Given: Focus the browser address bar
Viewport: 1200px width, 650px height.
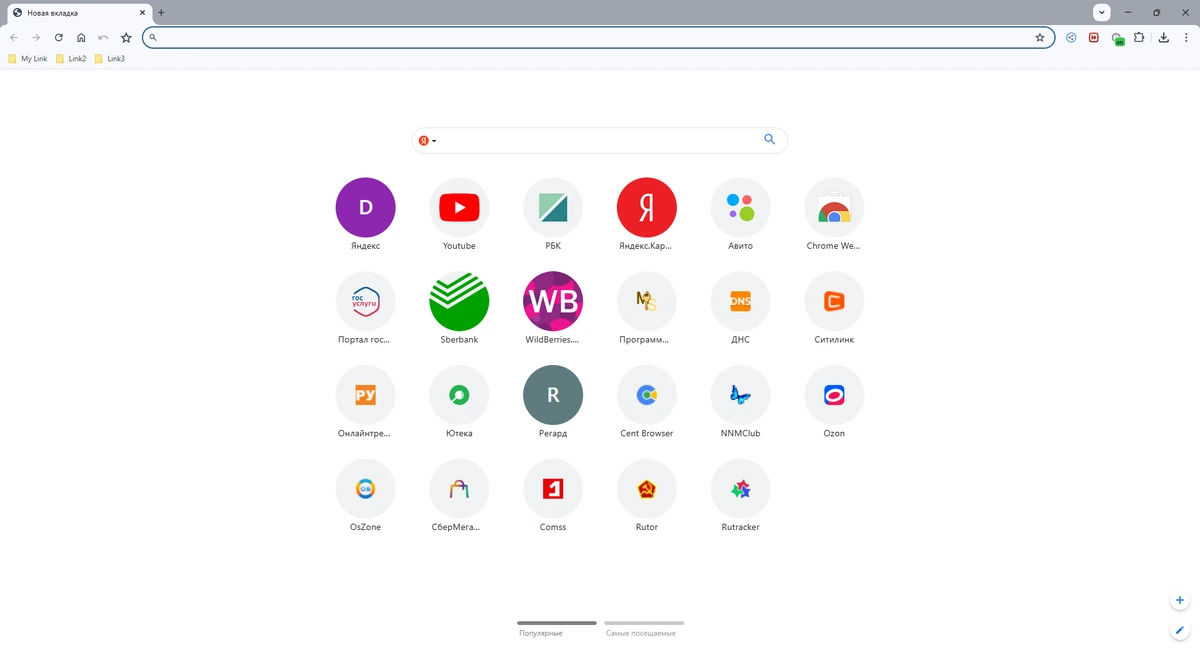Looking at the screenshot, I should coord(598,38).
